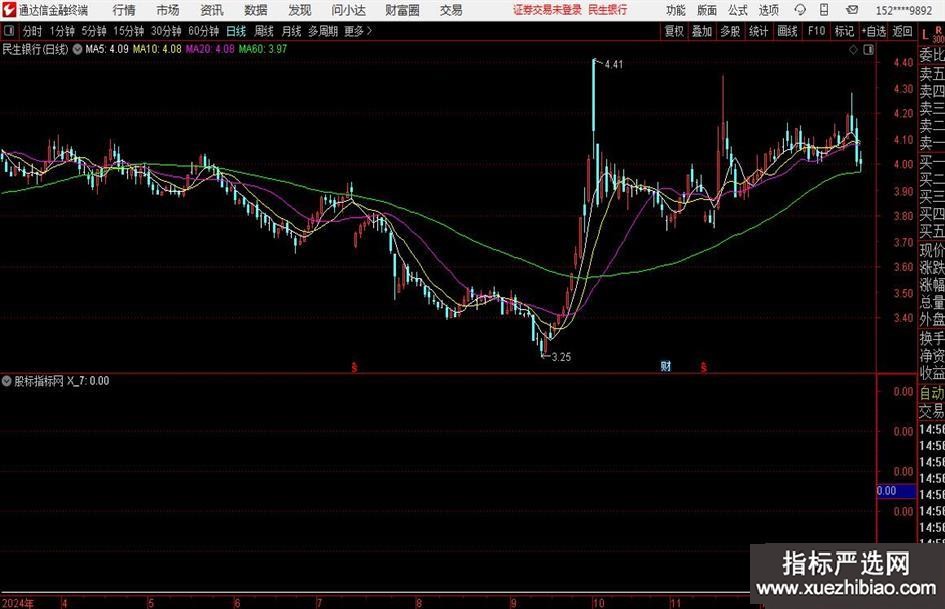Open F10 company info button
This screenshot has height=609, width=945.
point(816,31)
